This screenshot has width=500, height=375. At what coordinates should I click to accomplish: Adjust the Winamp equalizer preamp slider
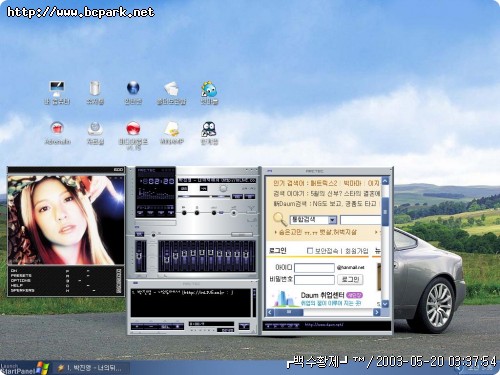point(139,256)
